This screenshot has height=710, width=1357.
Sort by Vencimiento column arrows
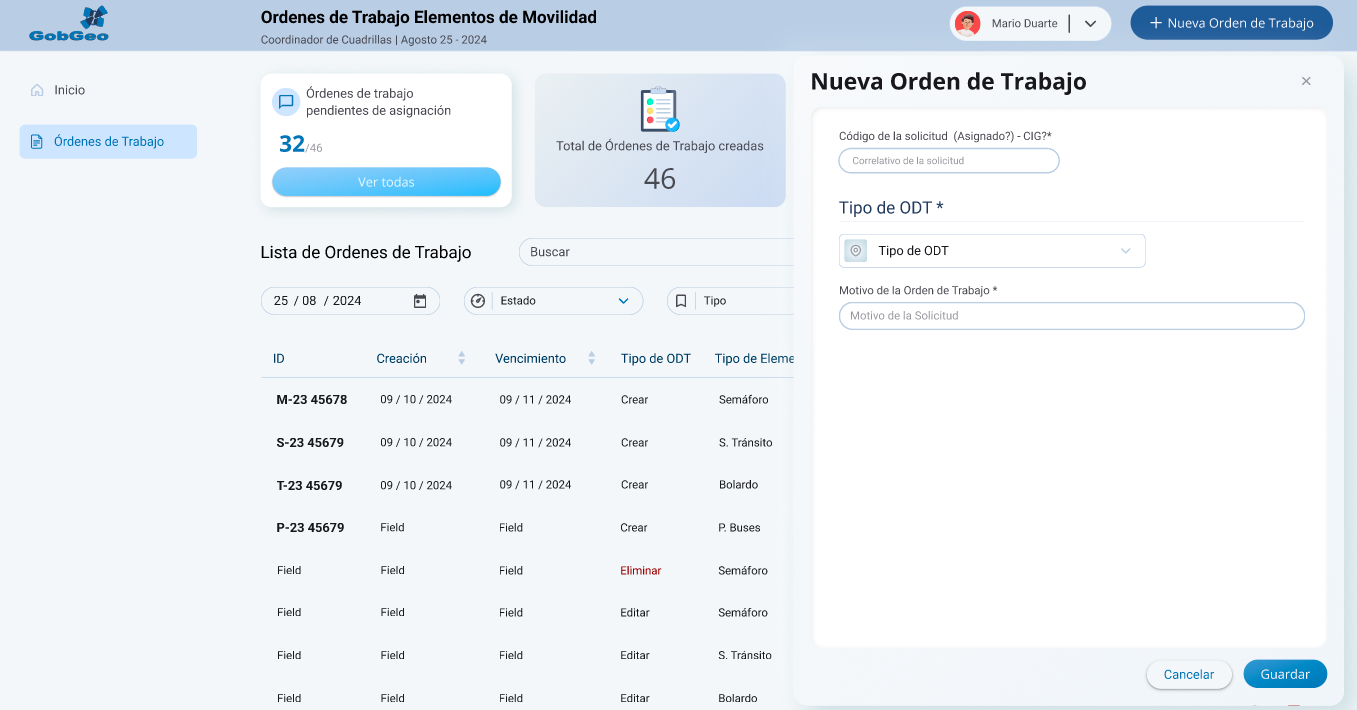pyautogui.click(x=591, y=358)
